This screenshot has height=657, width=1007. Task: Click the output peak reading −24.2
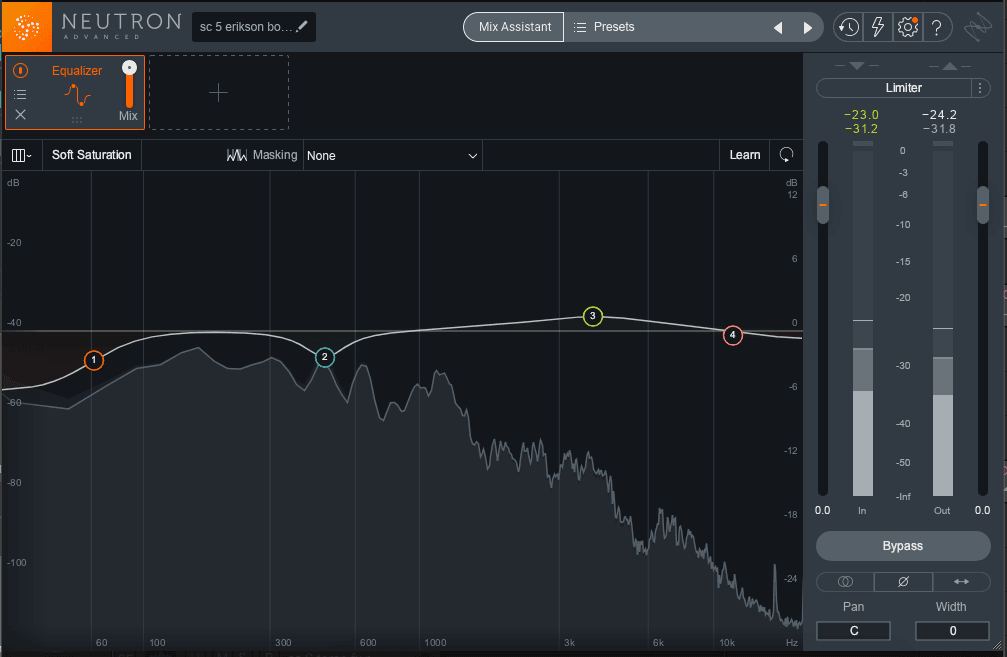coord(939,114)
